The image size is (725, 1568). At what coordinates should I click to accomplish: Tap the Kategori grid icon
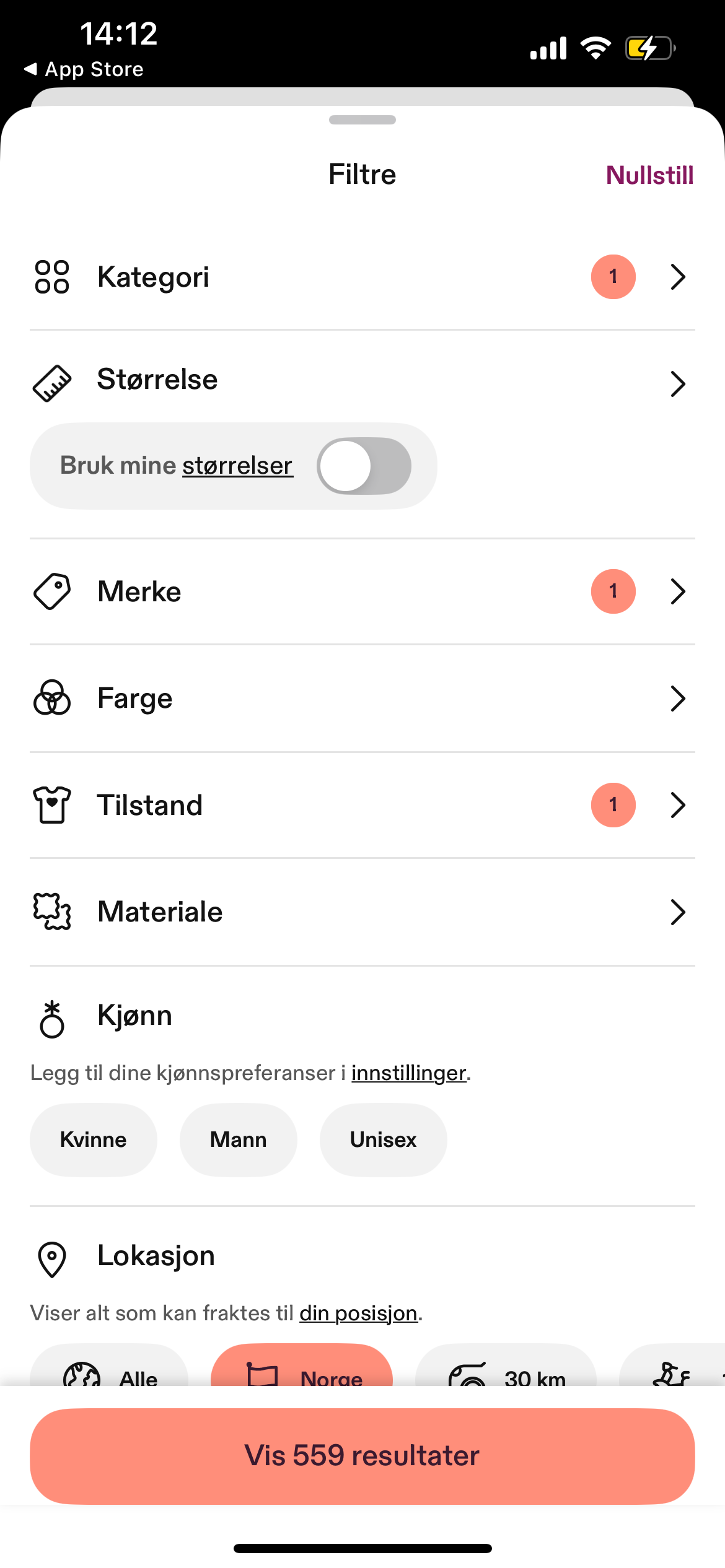[x=52, y=277]
